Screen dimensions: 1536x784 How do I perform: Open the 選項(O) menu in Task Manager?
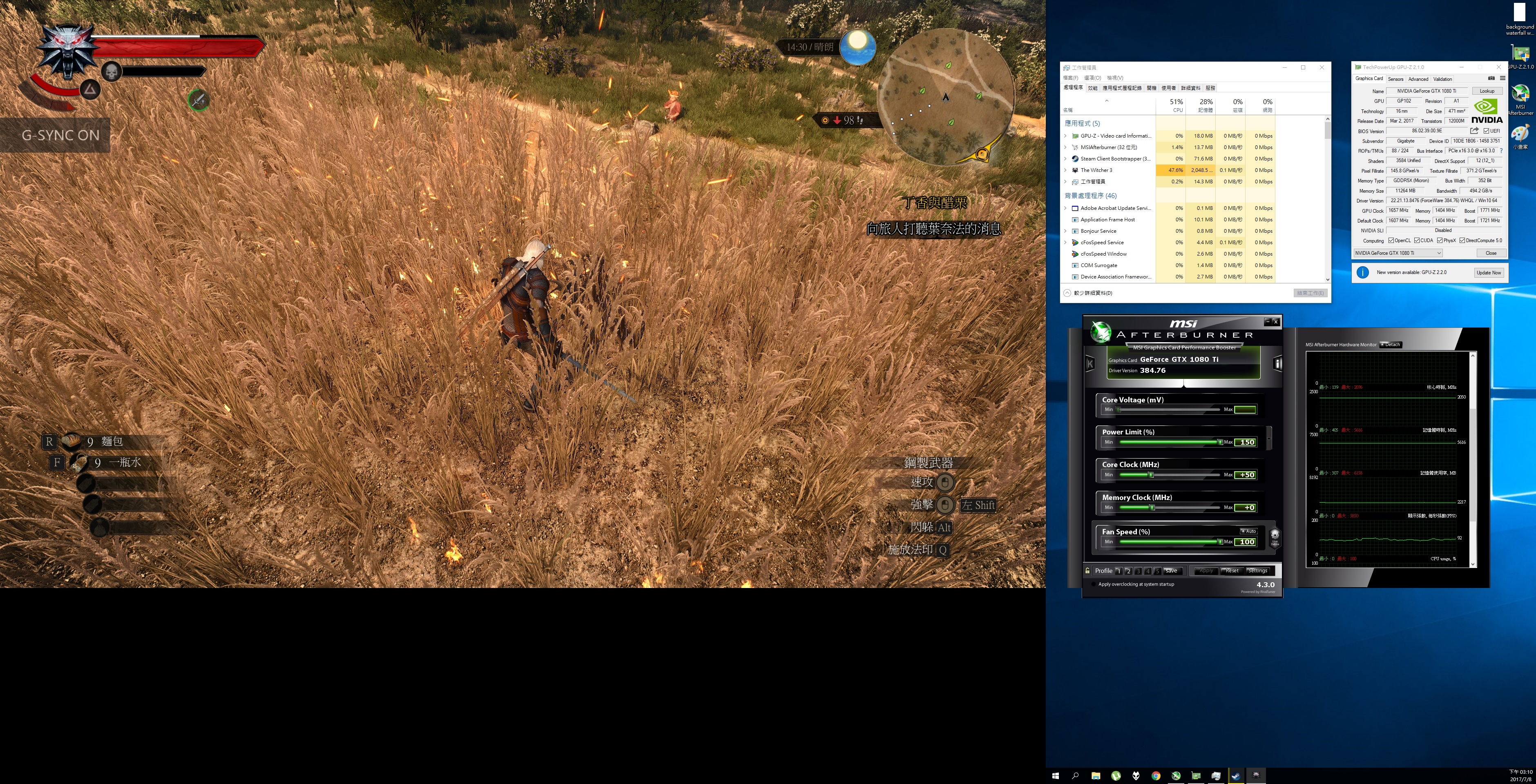[x=1092, y=78]
